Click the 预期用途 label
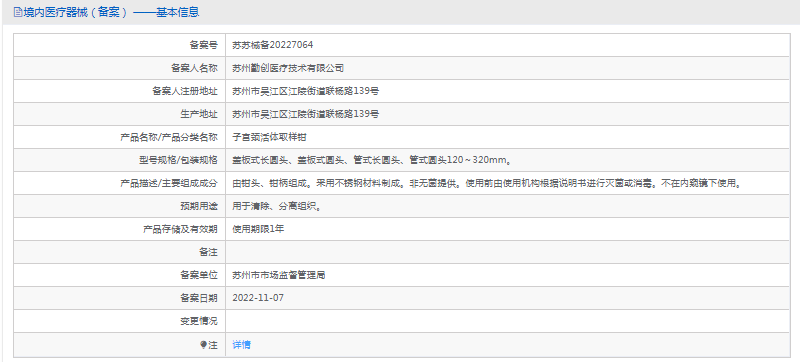This screenshot has width=800, height=362. point(199,206)
